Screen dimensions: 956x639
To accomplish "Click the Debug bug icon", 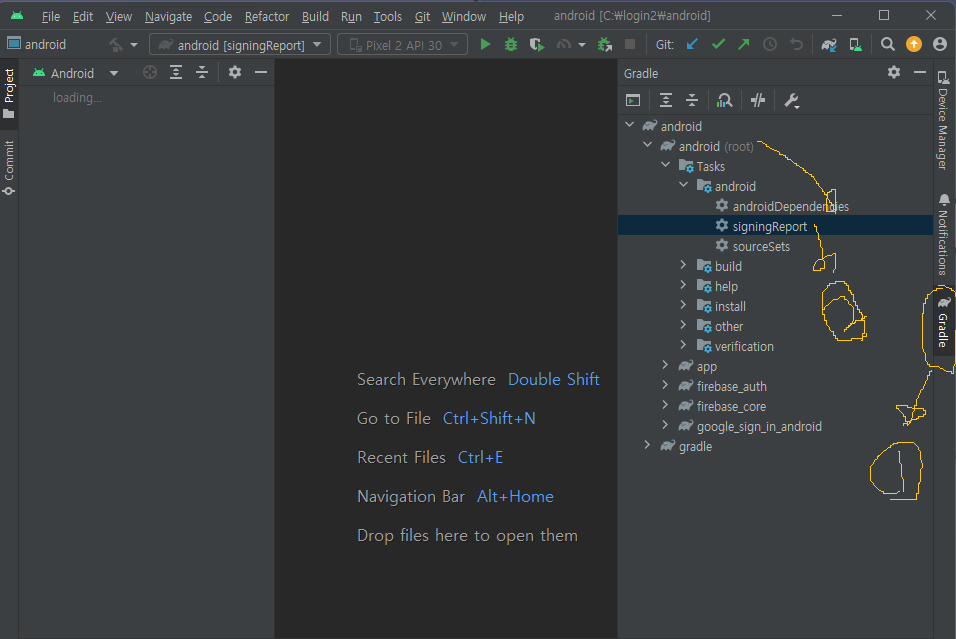I will [511, 45].
